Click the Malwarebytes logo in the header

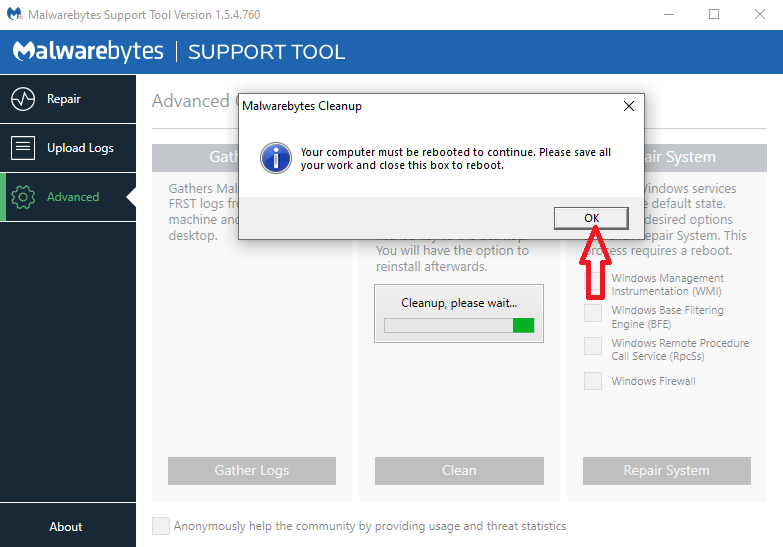[88, 51]
